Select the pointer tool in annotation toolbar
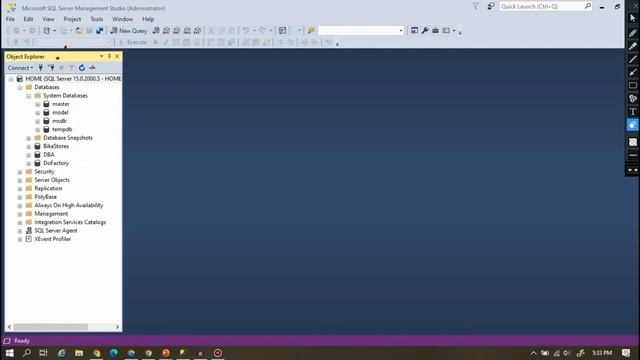The image size is (640, 360). [633, 18]
